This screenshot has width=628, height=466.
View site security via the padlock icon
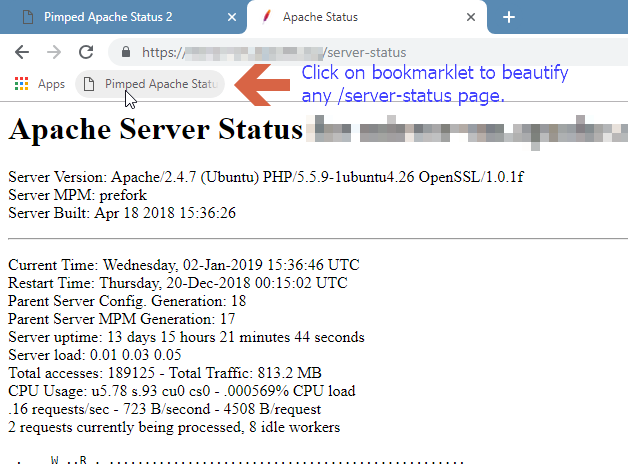coord(126,52)
